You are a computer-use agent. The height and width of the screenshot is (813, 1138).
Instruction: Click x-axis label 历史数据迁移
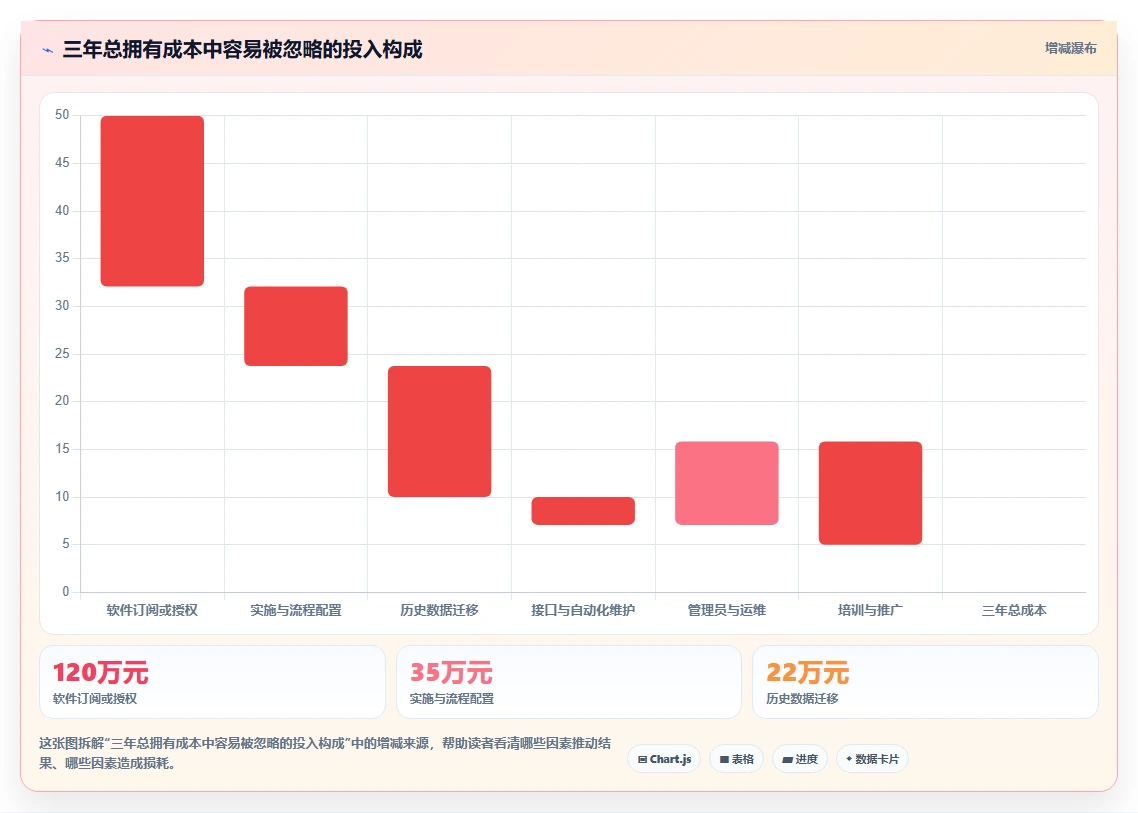440,610
